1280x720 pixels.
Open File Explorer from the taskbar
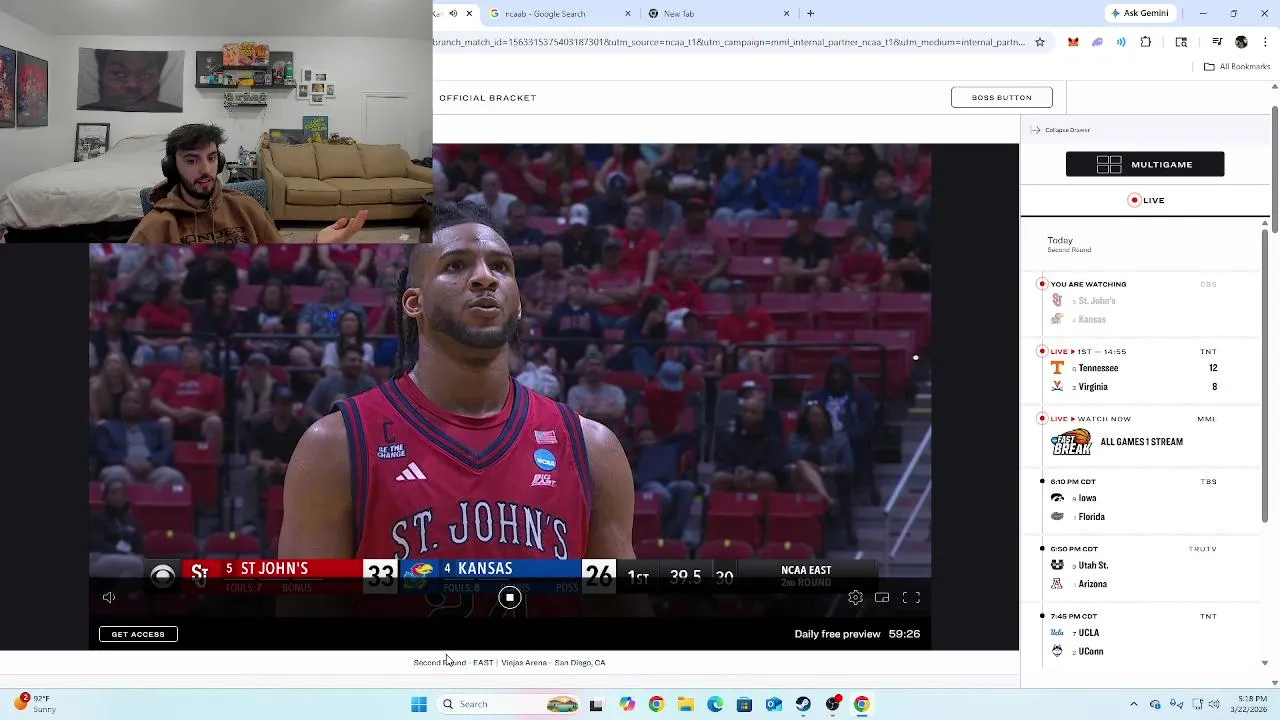[685, 704]
